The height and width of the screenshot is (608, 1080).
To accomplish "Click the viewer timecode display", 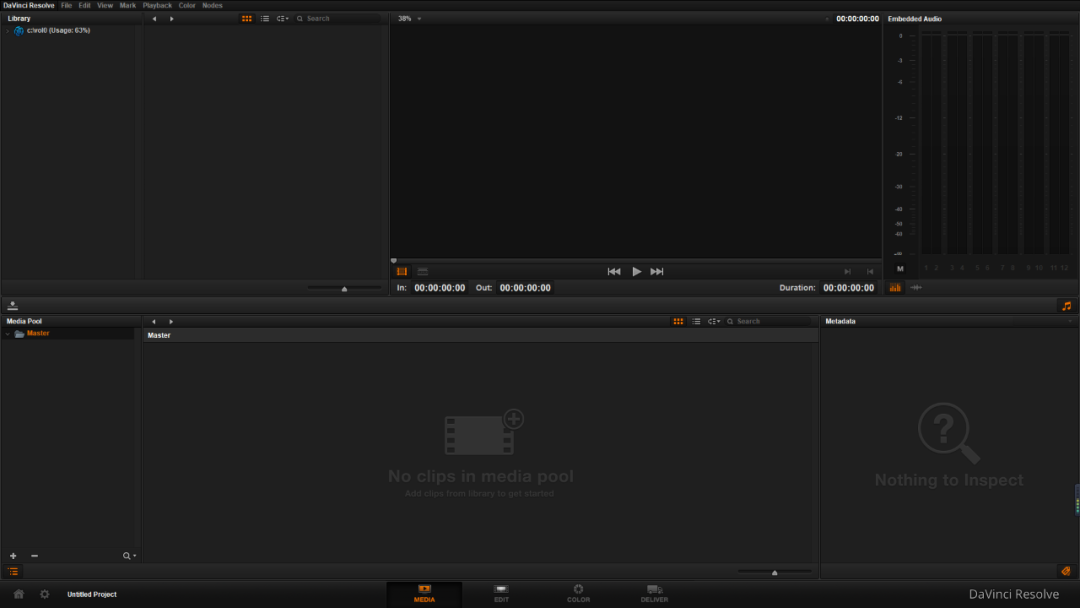I will coord(857,19).
